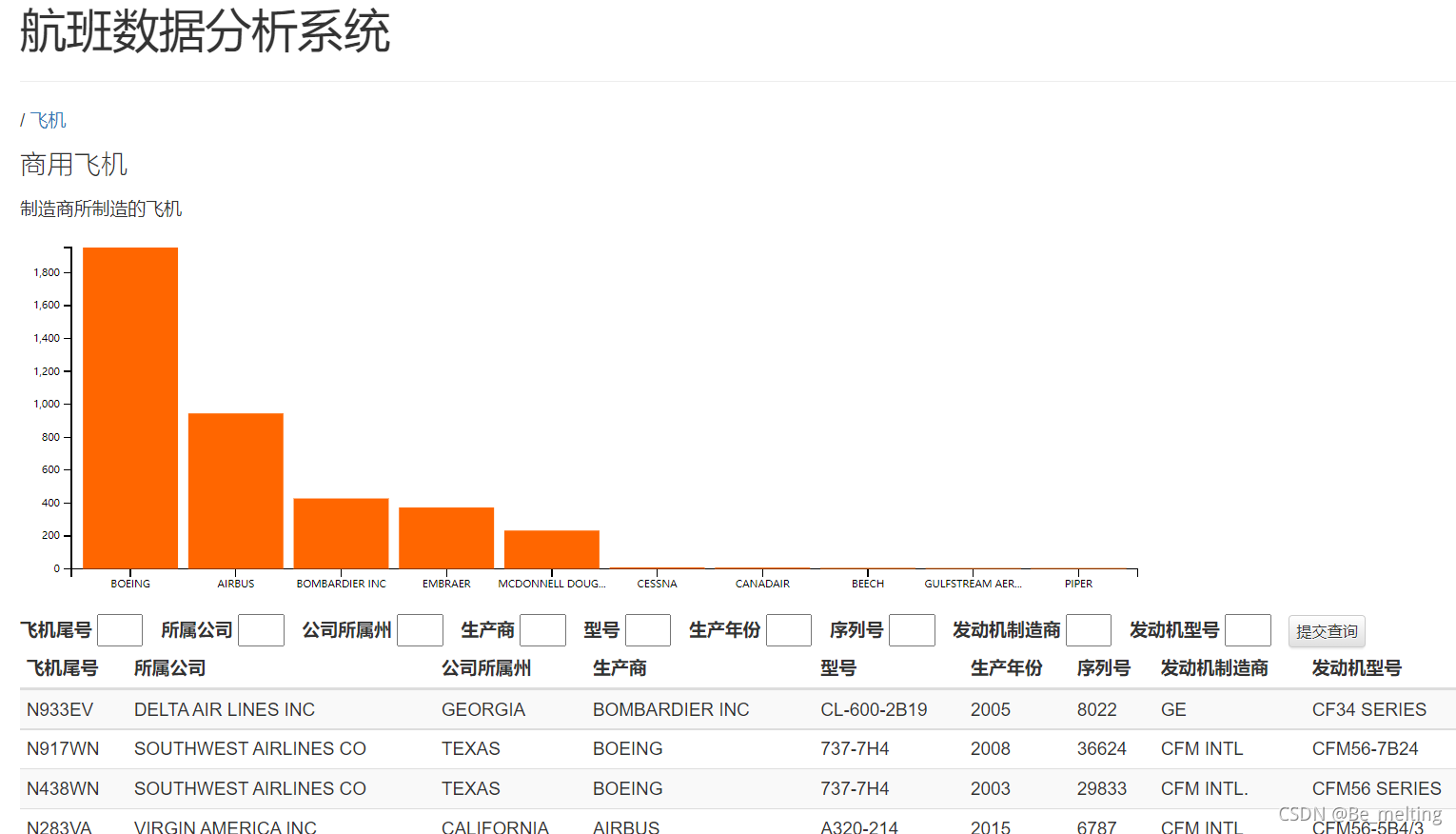Viewport: 1456px width, 834px height.
Task: Click the 型号 table column header
Action: point(838,668)
